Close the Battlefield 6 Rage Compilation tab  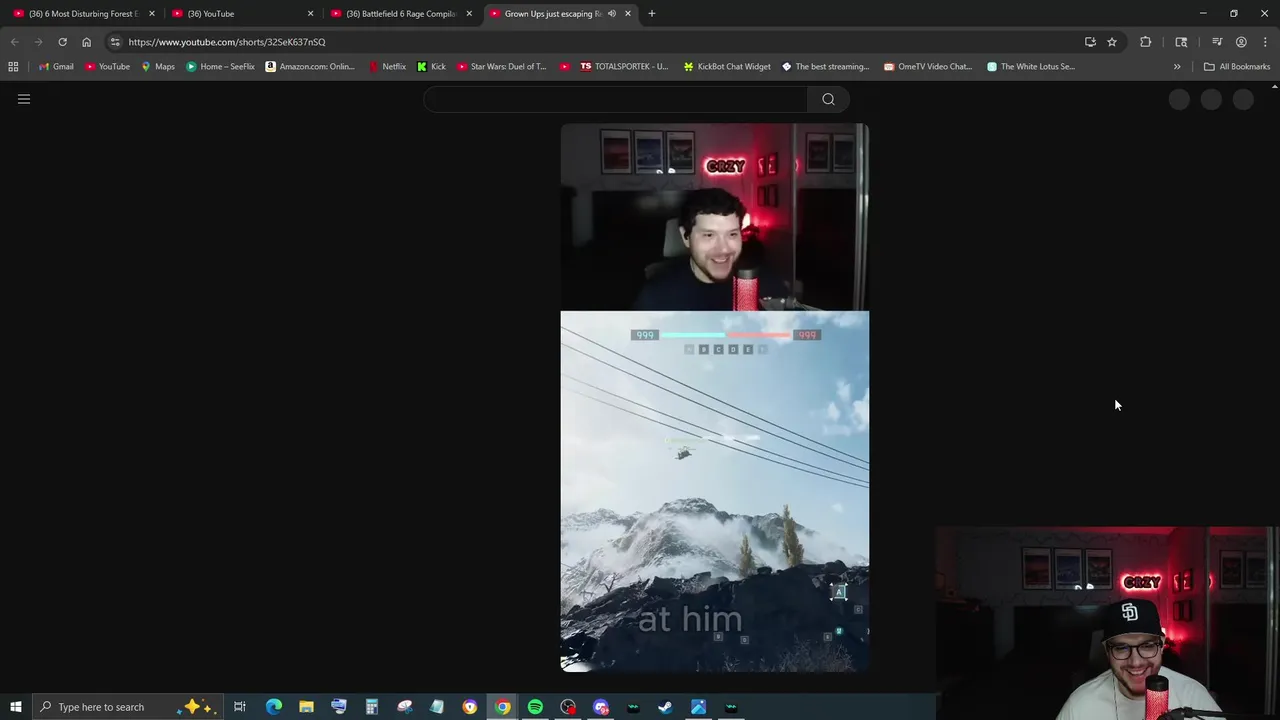click(x=469, y=14)
